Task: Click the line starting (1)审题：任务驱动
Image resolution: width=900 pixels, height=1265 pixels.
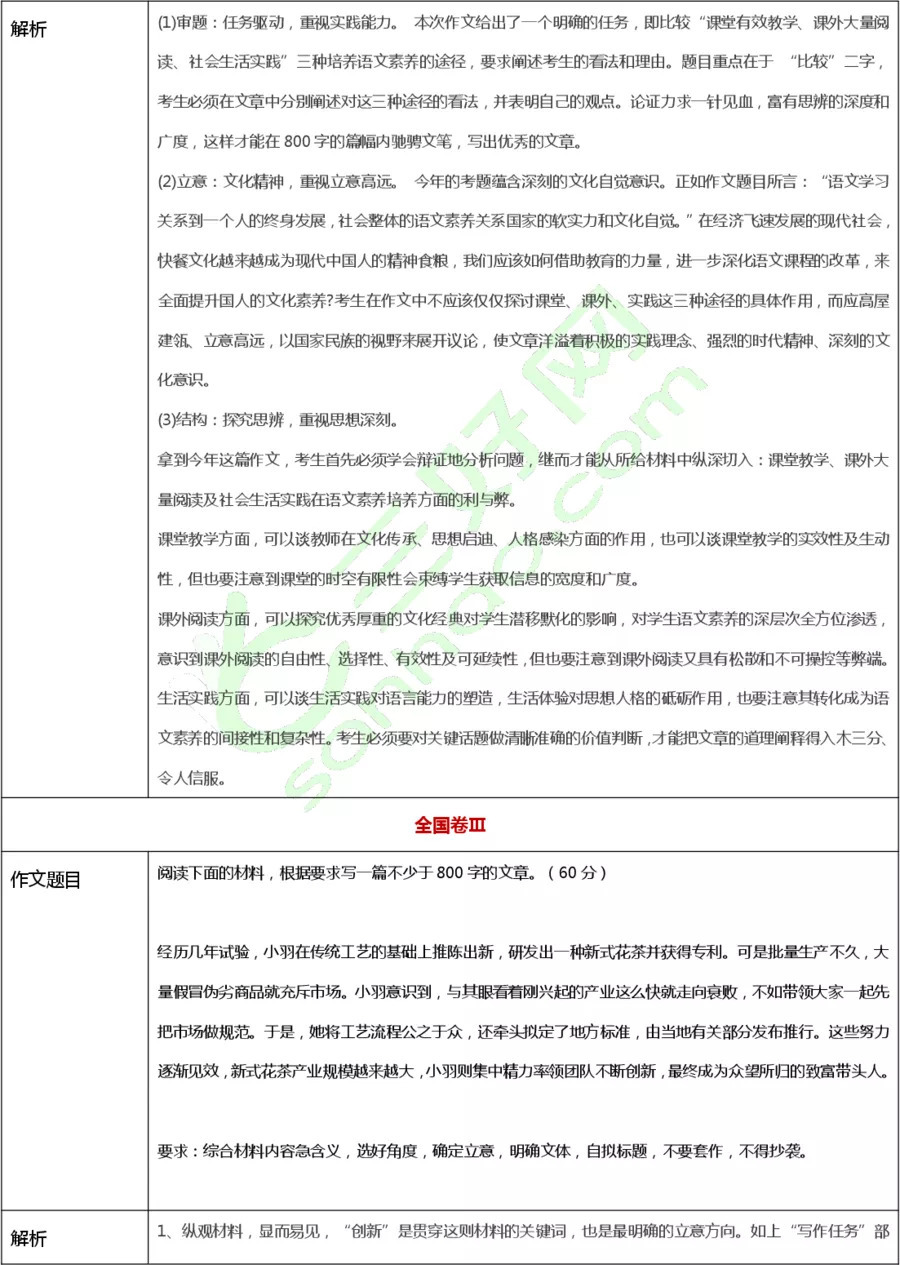Action: pyautogui.click(x=524, y=22)
